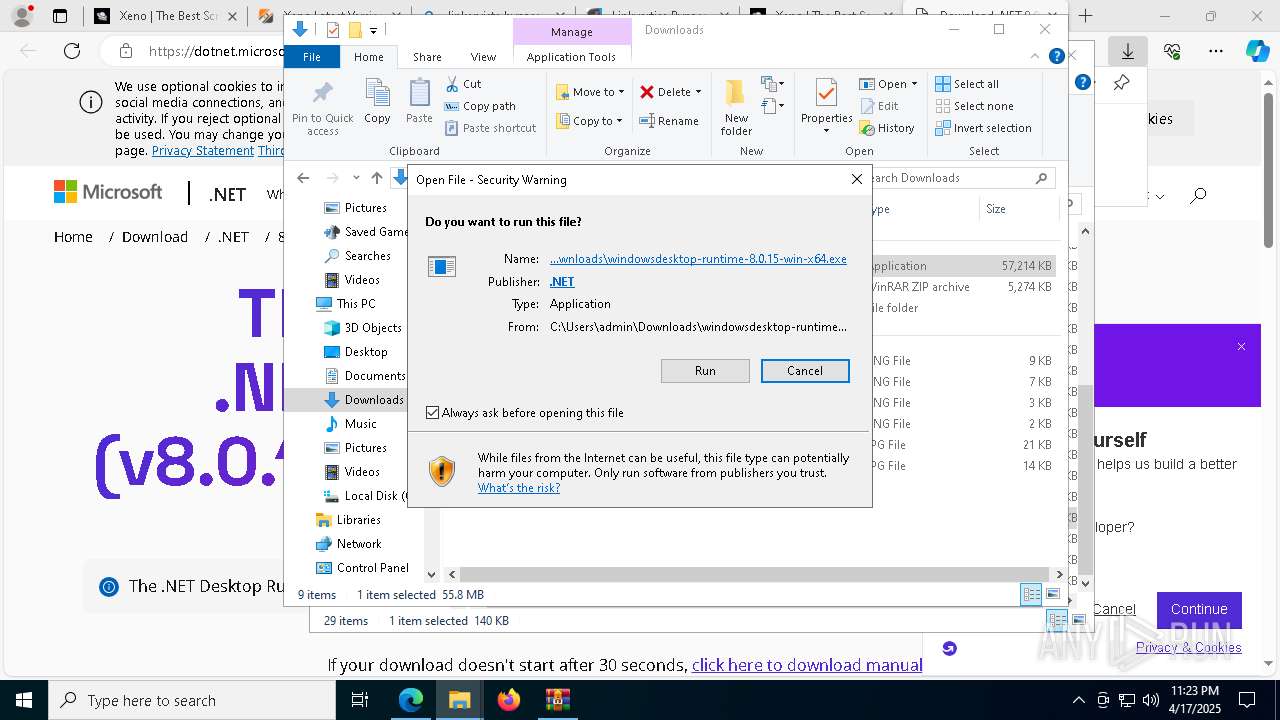Open the What's the risk? link
The width and height of the screenshot is (1280, 720).
pyautogui.click(x=519, y=488)
